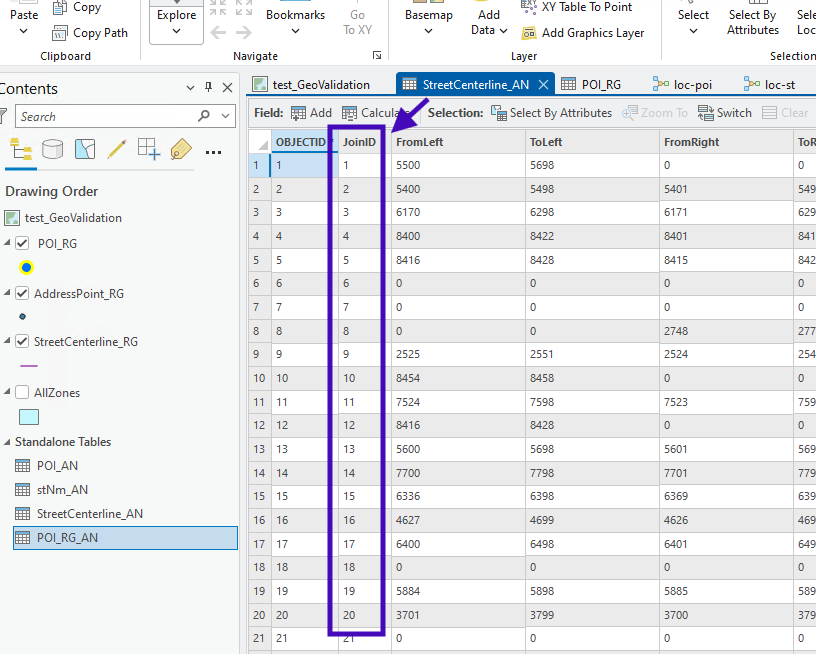Viewport: 816px width, 654px height.
Task: Click the Switch selection button
Action: 725,113
